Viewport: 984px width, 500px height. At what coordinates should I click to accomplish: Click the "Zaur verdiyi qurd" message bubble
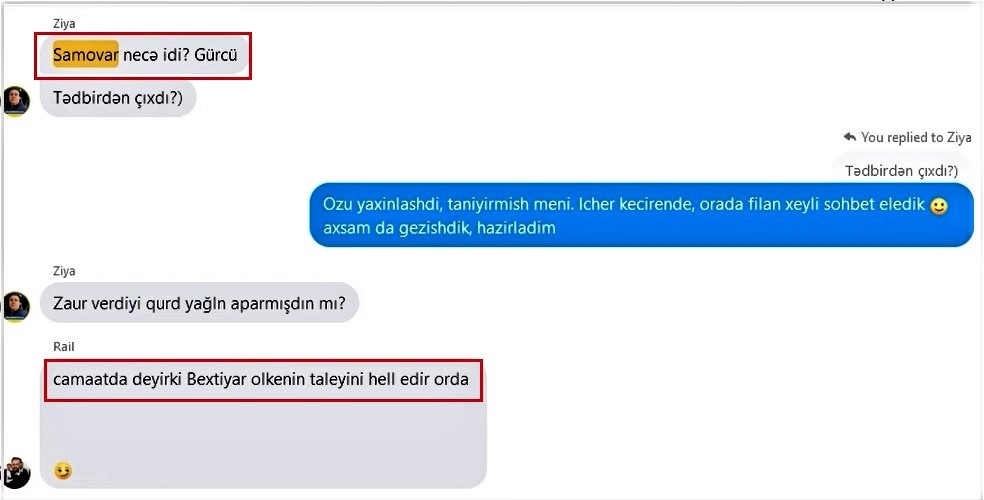199,304
